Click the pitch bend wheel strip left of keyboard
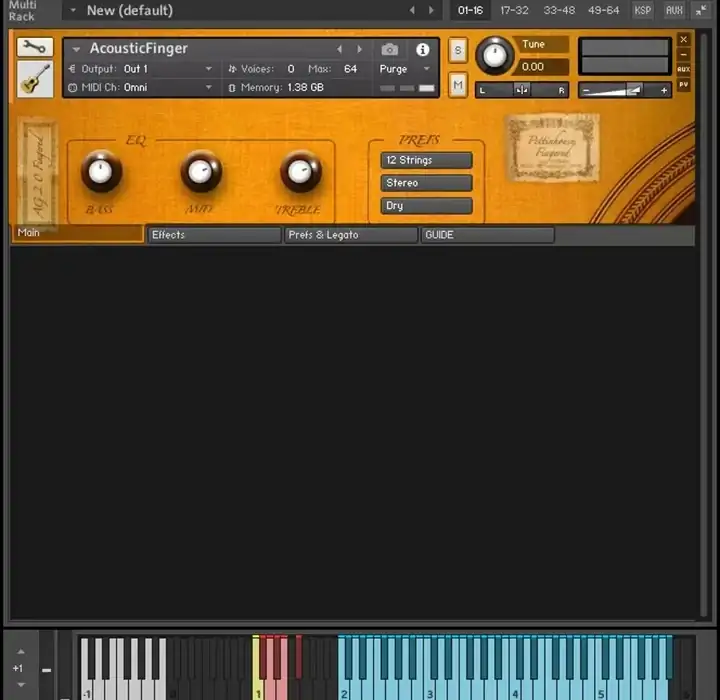This screenshot has height=700, width=720. [x=46, y=666]
